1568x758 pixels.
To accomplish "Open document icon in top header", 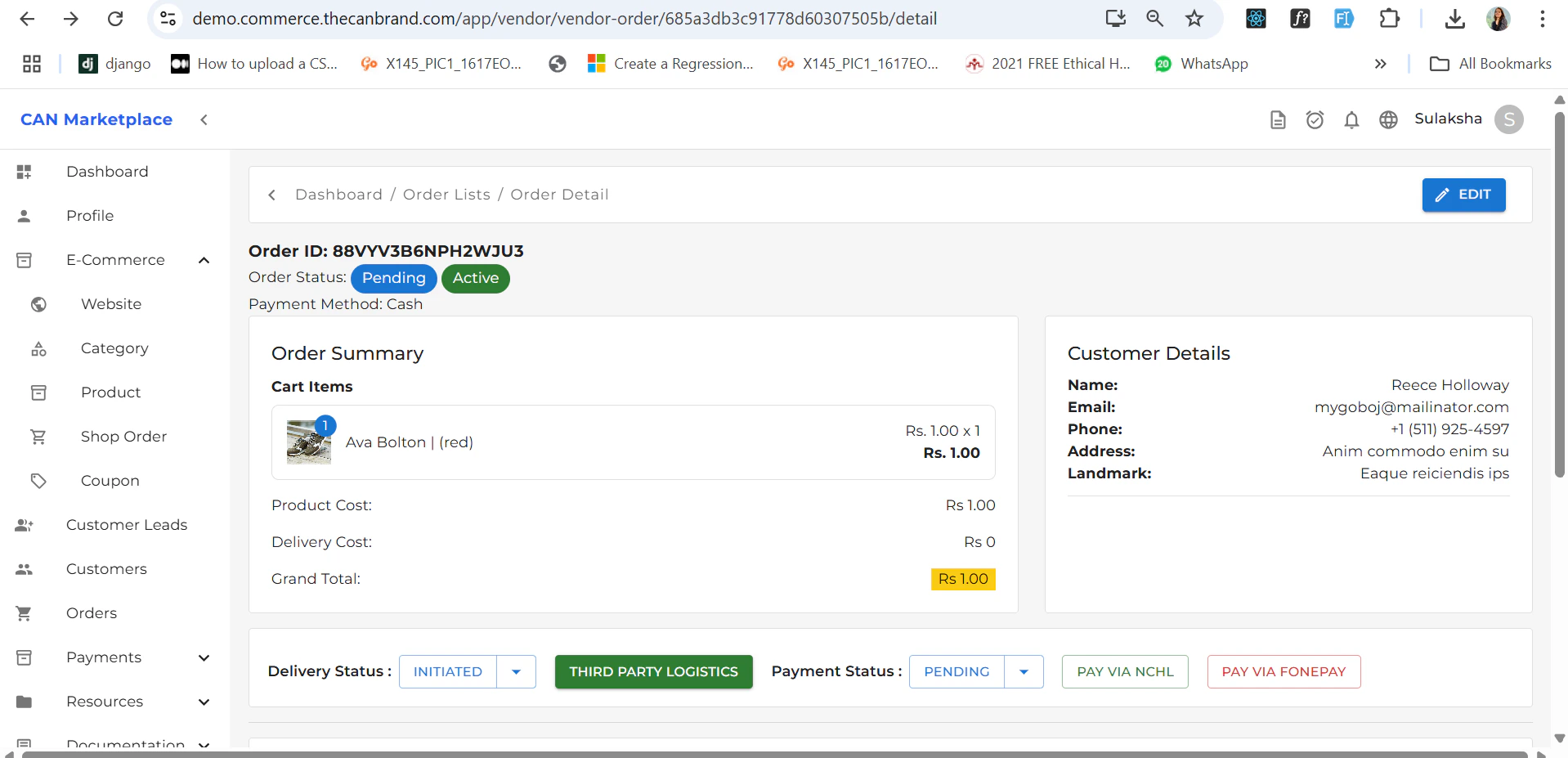I will [x=1278, y=120].
